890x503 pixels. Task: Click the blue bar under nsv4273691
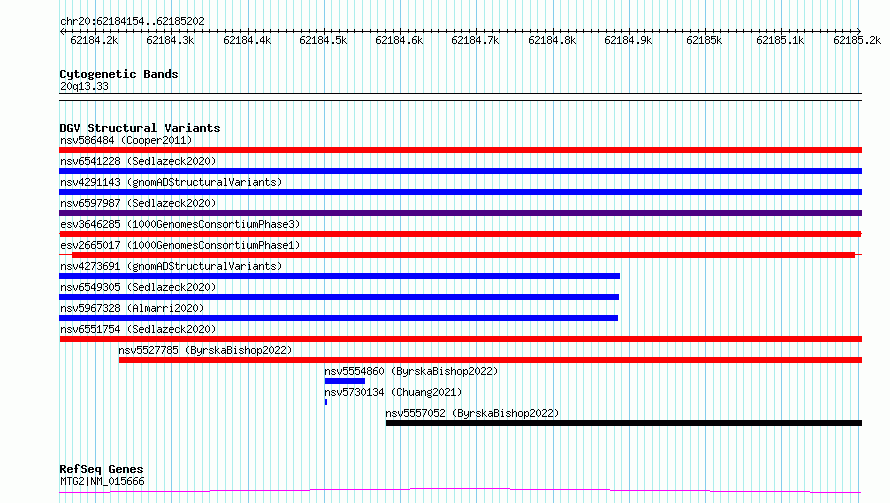[339, 276]
